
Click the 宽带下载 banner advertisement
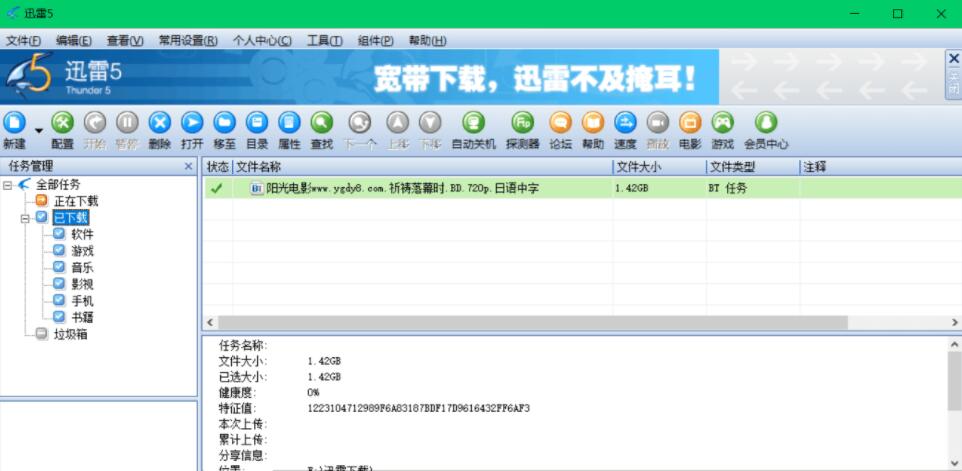click(x=360, y=77)
